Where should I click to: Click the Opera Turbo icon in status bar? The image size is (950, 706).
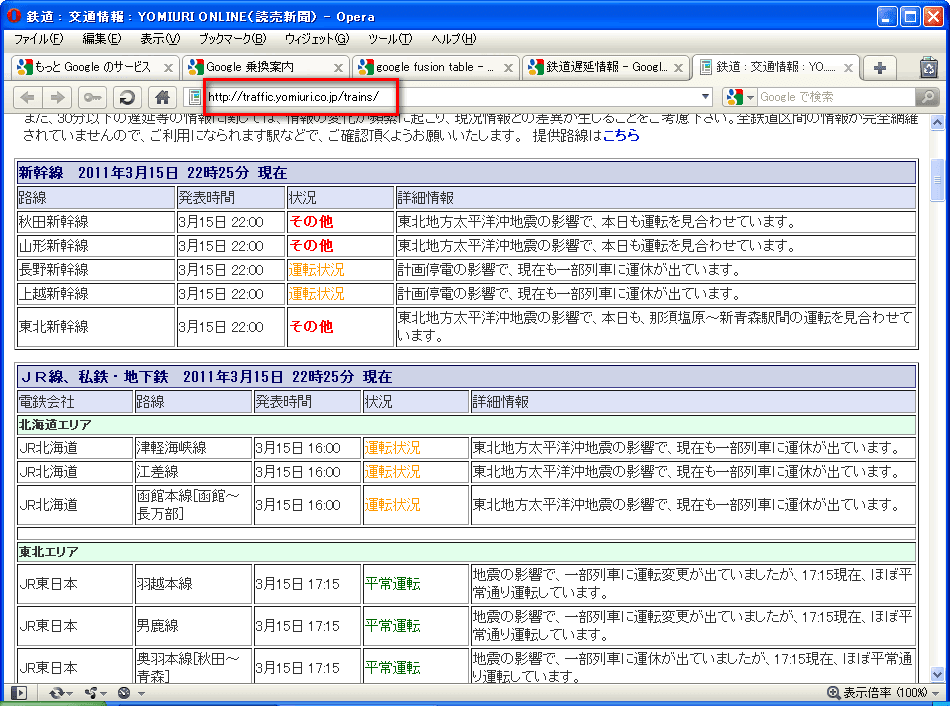coord(124,693)
